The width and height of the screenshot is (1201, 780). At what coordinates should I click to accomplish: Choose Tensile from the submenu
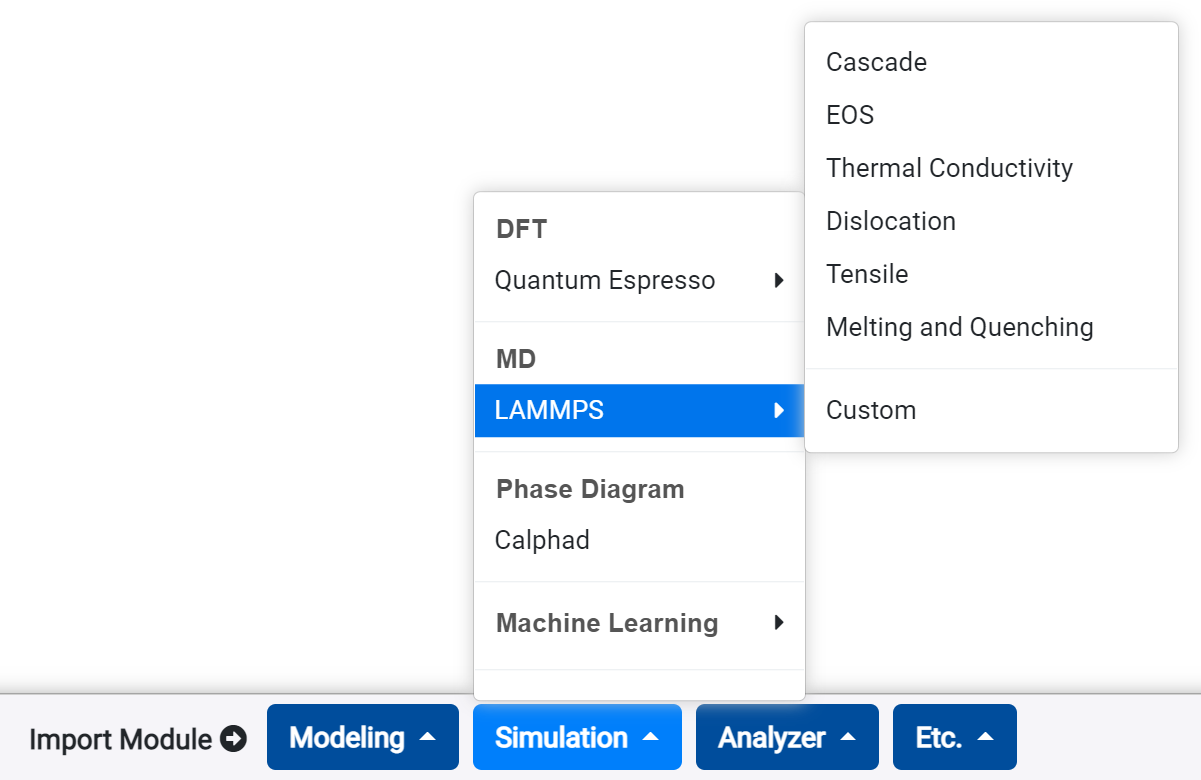point(867,274)
